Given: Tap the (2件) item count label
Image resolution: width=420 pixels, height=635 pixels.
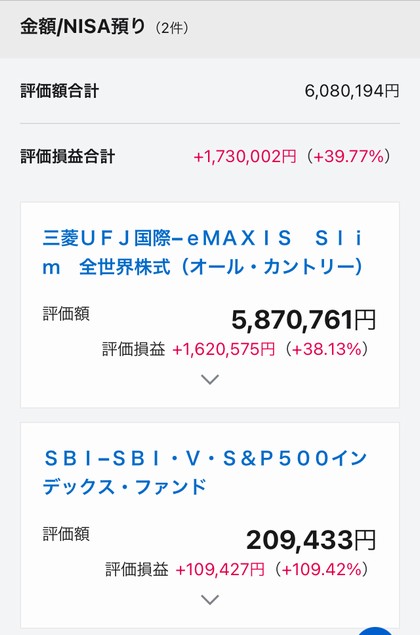Looking at the screenshot, I should coord(172,28).
